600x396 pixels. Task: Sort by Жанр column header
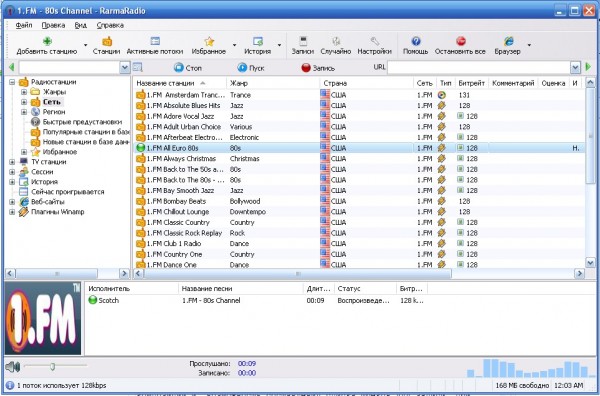tap(273, 83)
